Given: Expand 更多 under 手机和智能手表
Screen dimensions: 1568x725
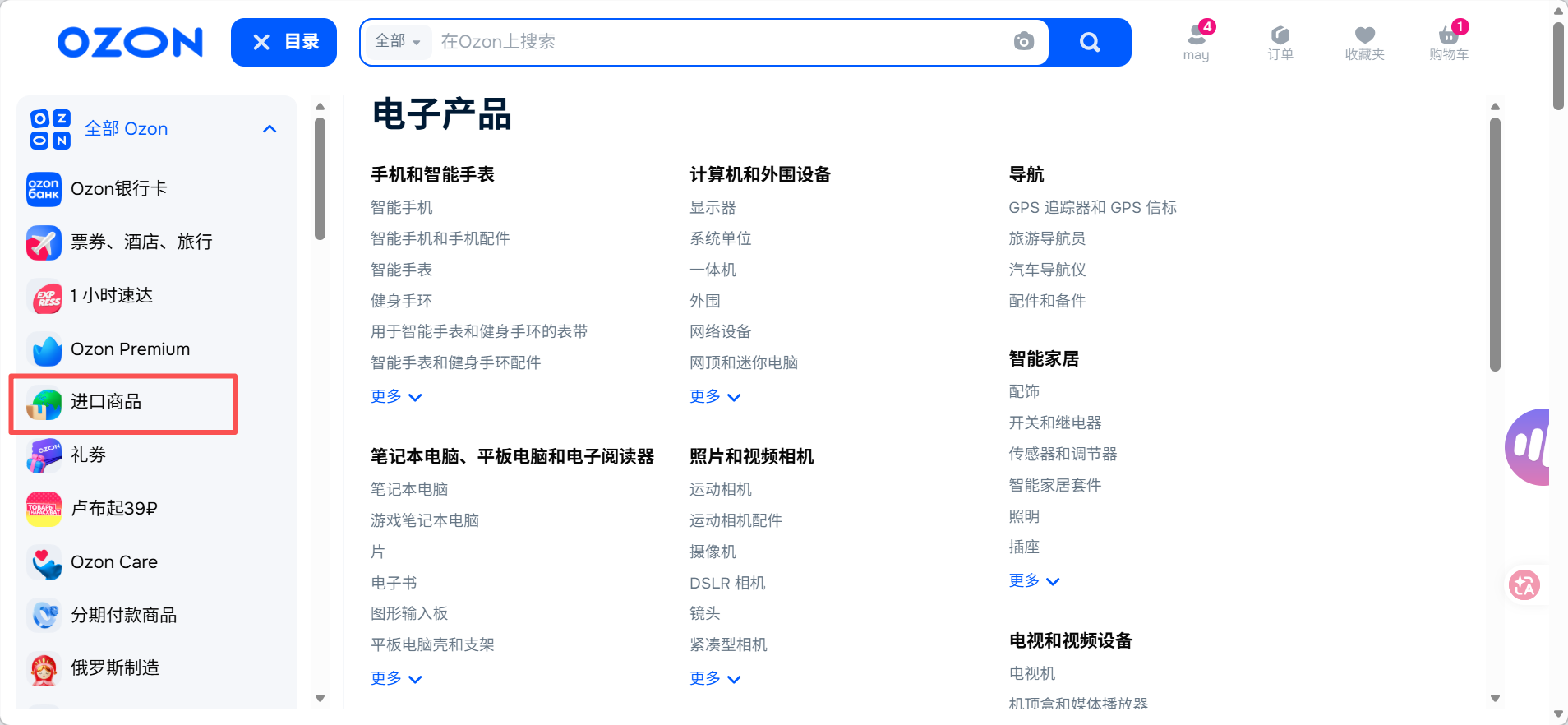Looking at the screenshot, I should point(395,397).
